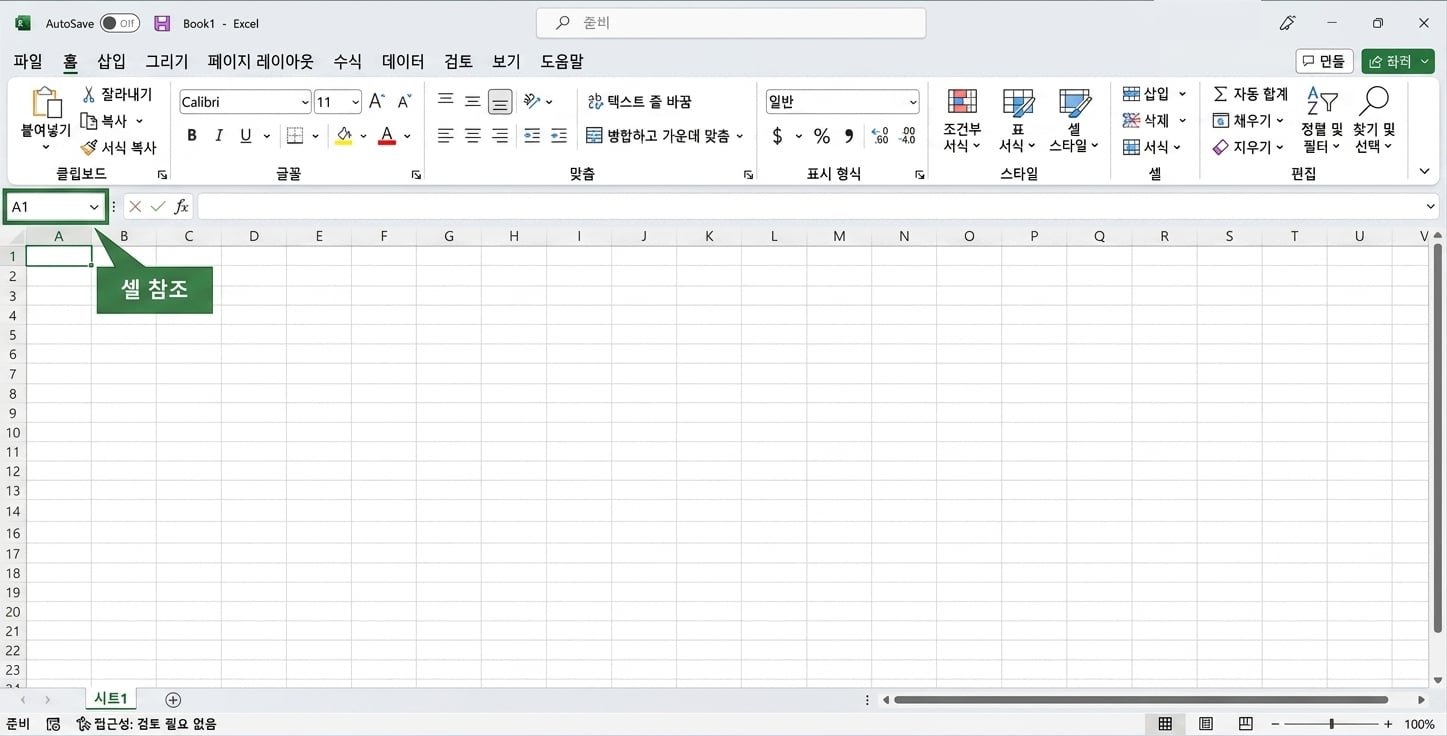Click AutoSum (자동 합계)

tap(1250, 94)
